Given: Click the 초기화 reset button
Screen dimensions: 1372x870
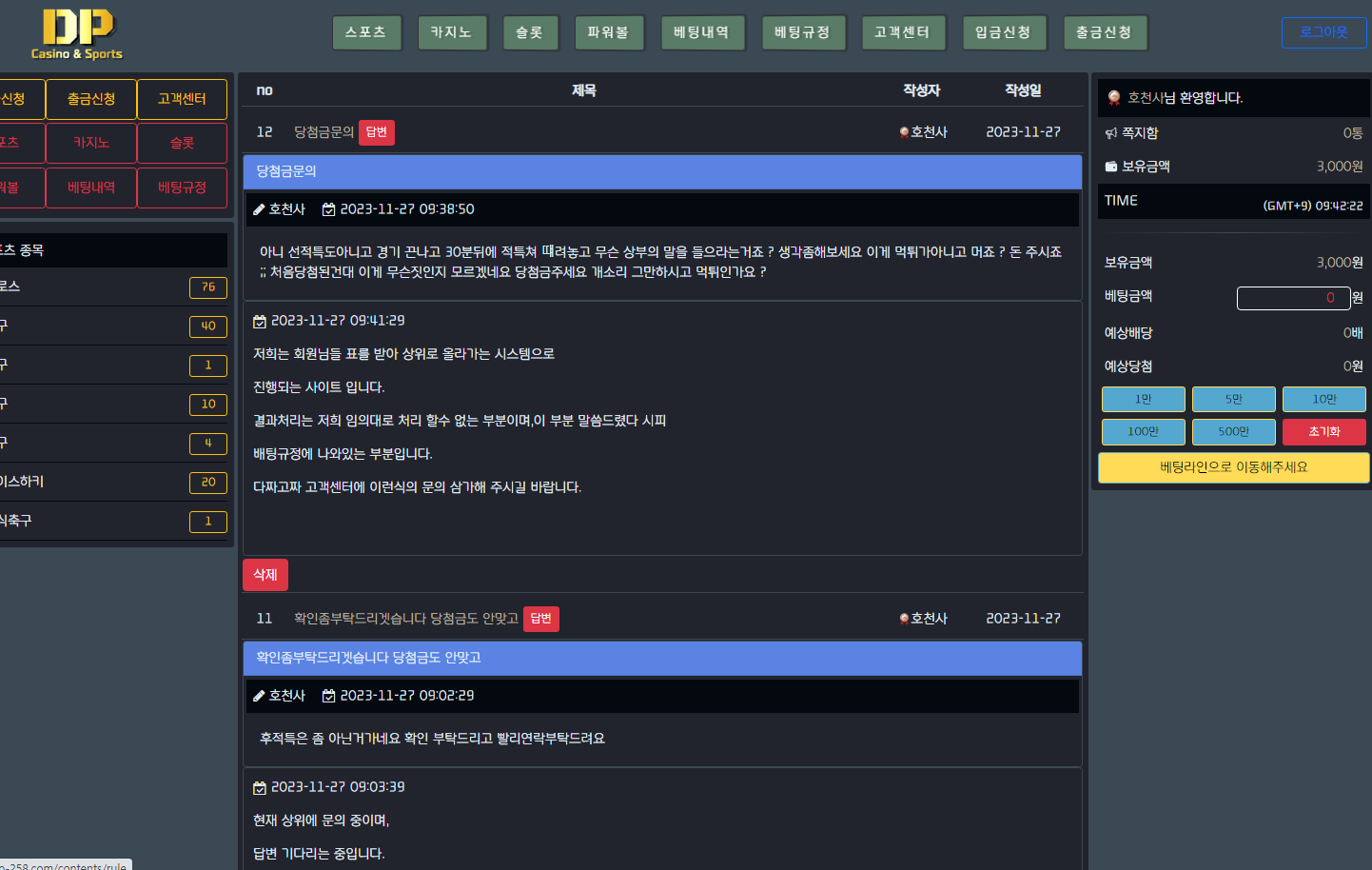Looking at the screenshot, I should click(x=1323, y=432).
